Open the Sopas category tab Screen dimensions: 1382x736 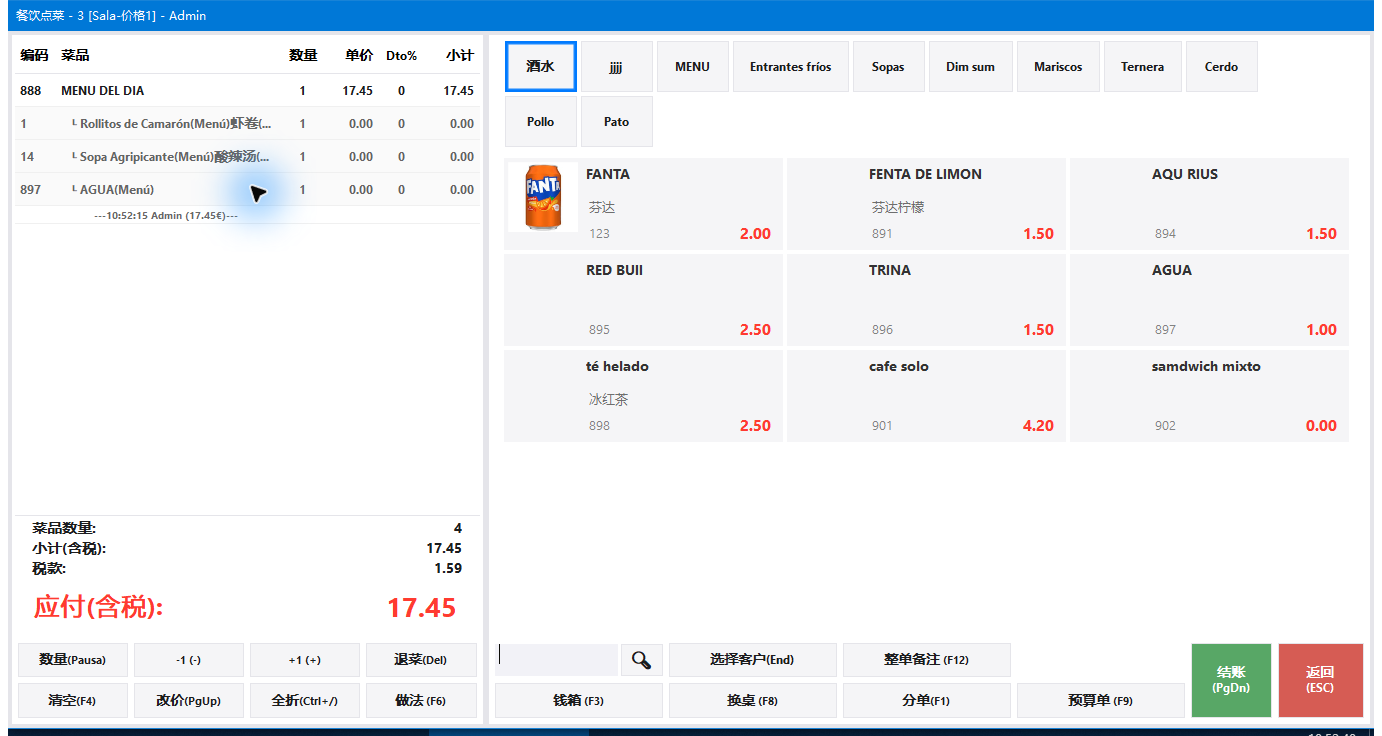[x=888, y=67]
